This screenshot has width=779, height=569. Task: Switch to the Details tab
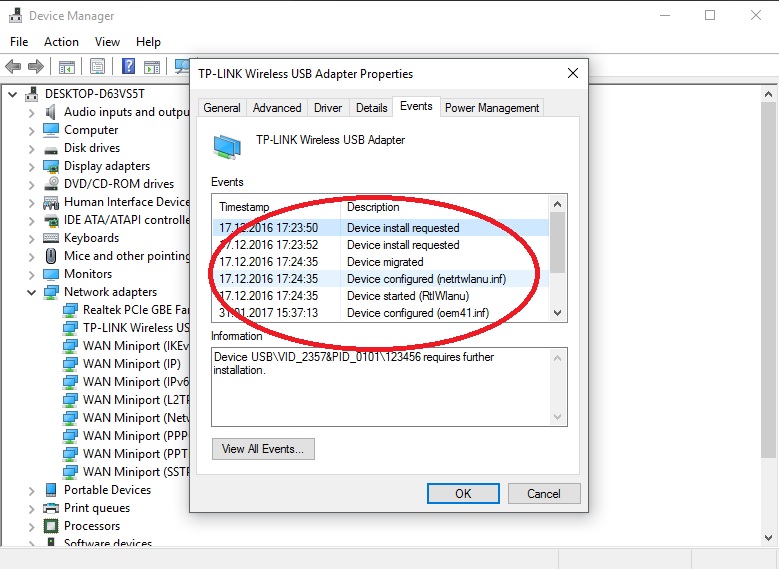tap(372, 108)
